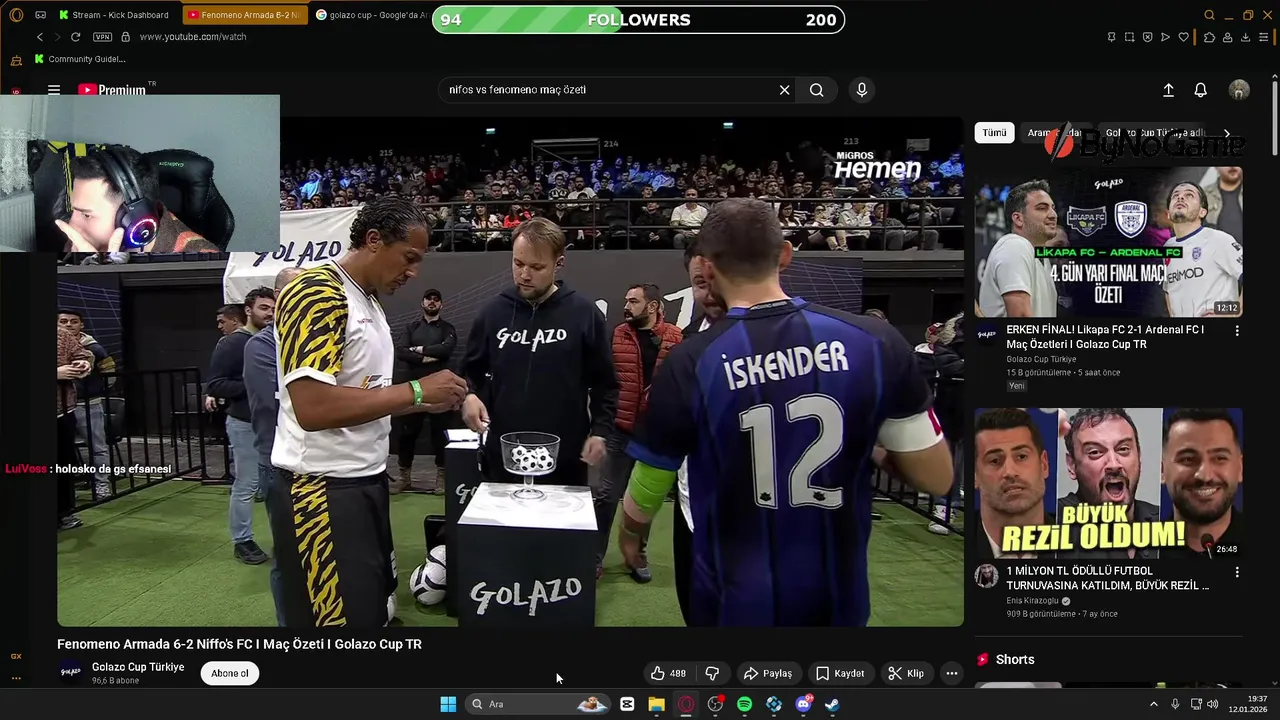Open Discord from the taskbar
This screenshot has height=720, width=1280.
tap(803, 704)
